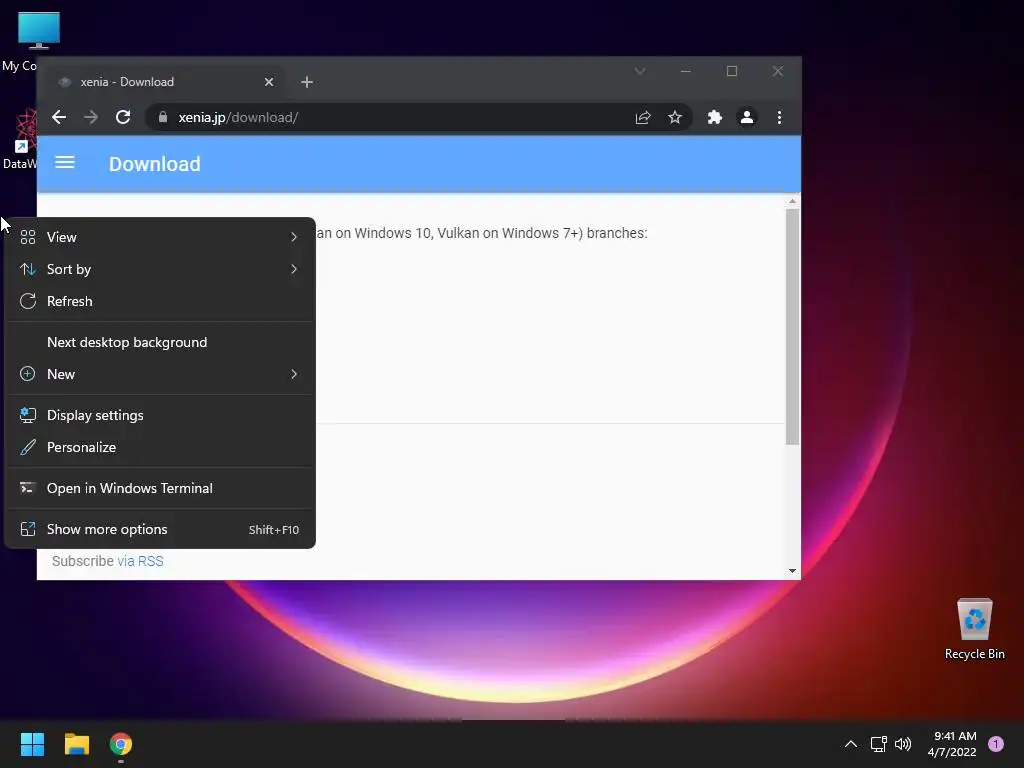Select the Recycle Bin desktop icon

coord(974,629)
